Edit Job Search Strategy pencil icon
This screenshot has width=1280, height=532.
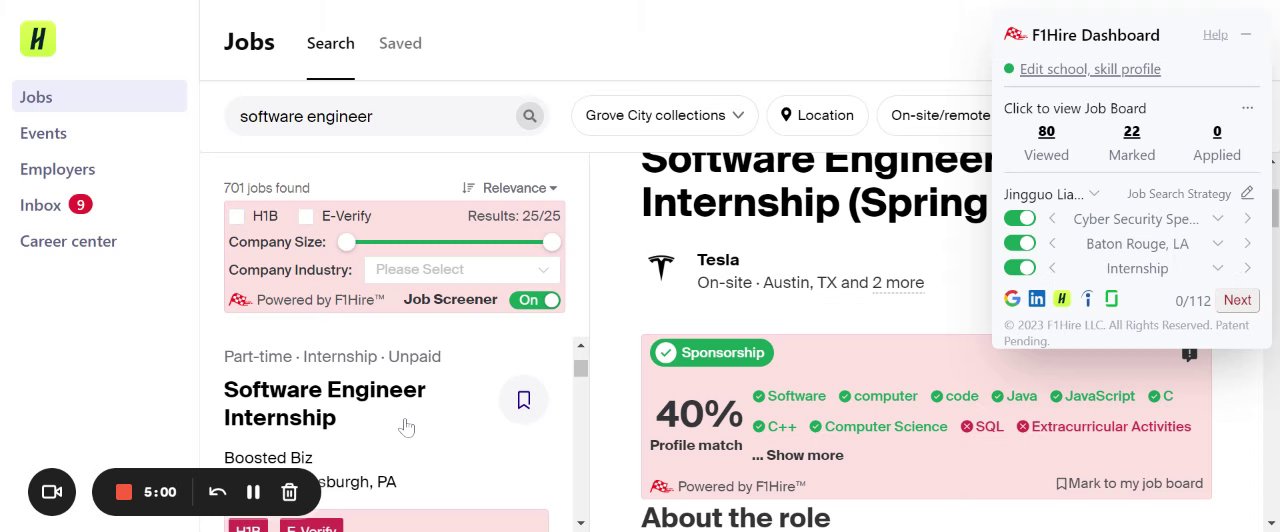(1247, 193)
